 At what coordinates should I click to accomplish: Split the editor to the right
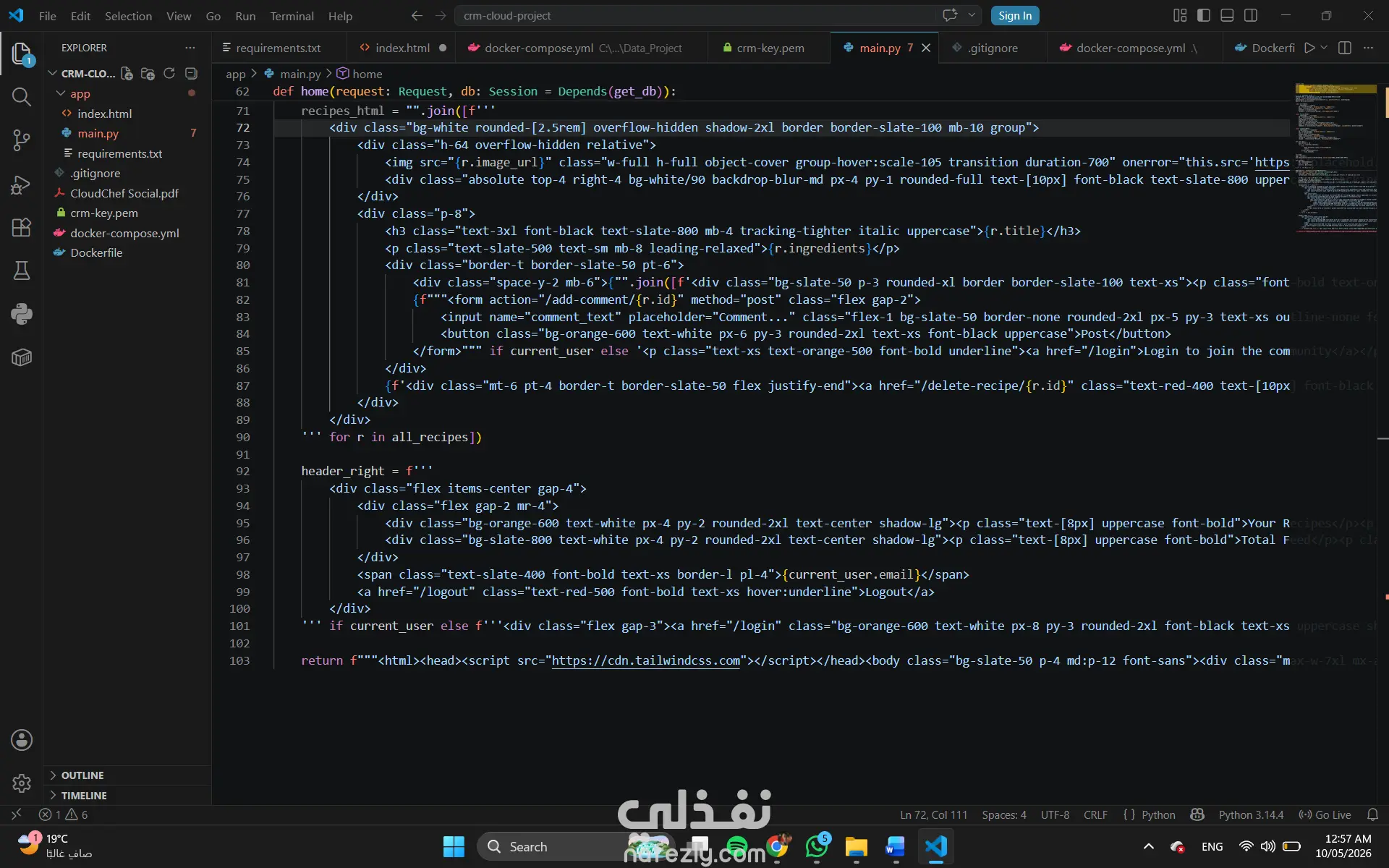(1345, 48)
